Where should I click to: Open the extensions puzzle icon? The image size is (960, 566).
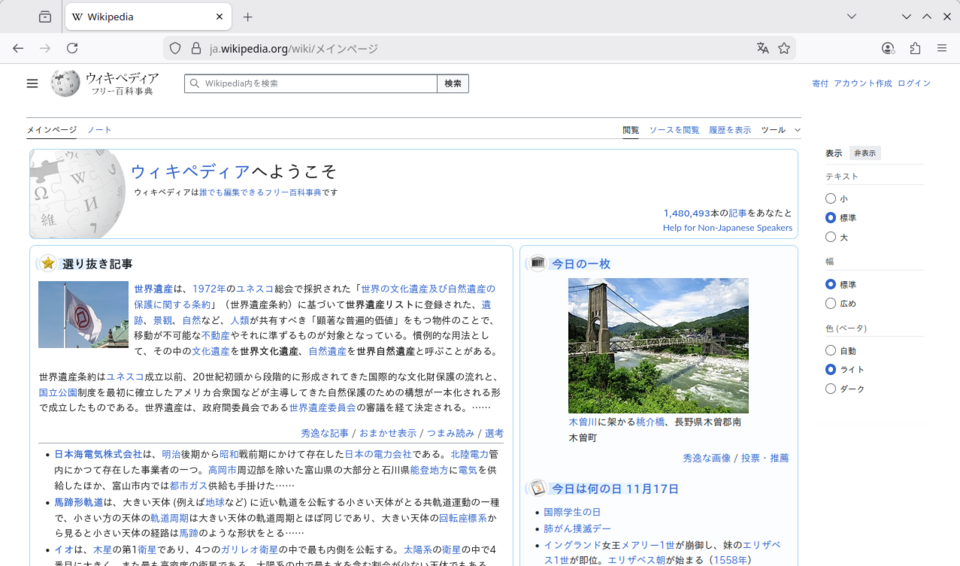coord(915,48)
